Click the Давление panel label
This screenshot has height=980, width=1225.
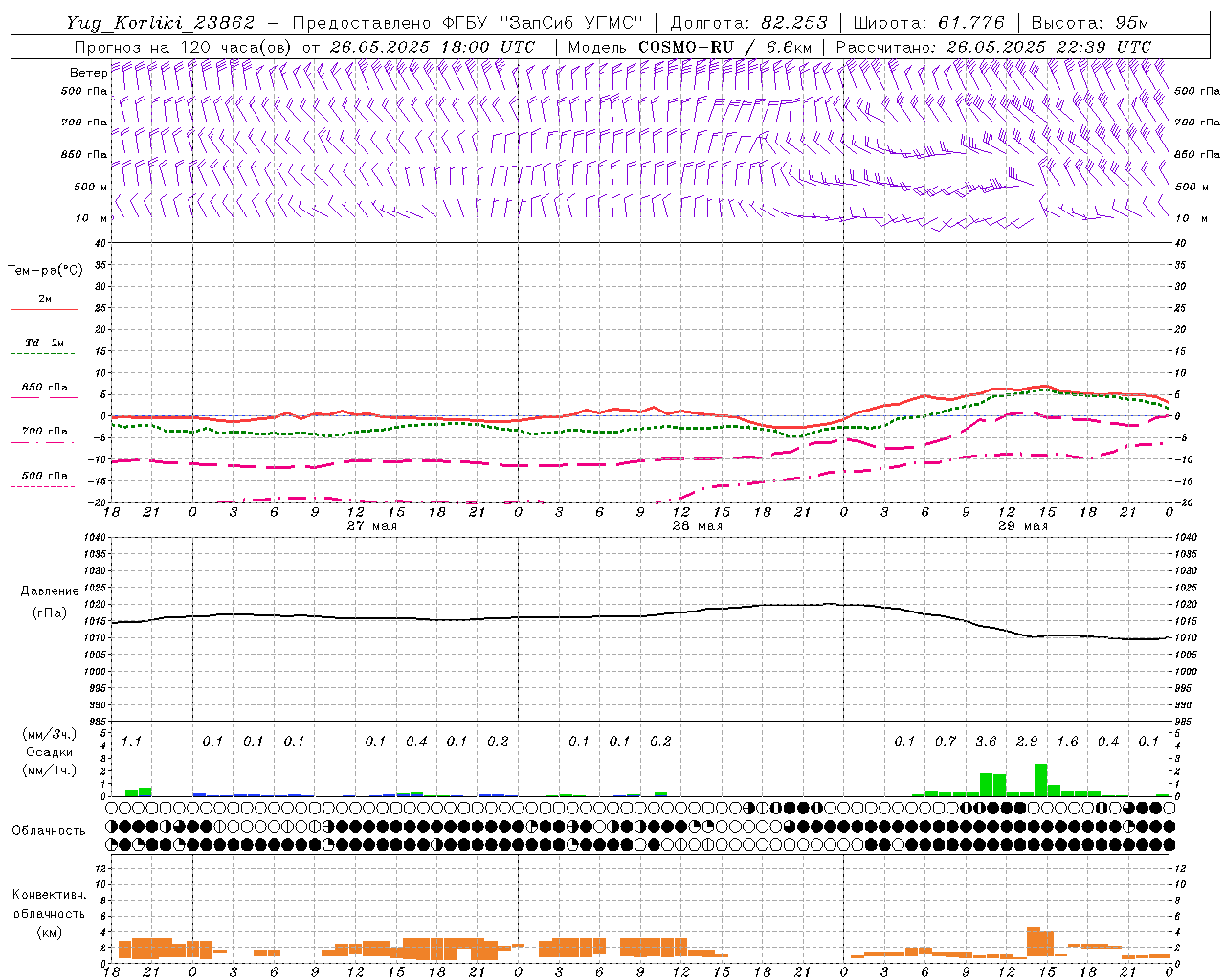(x=50, y=591)
